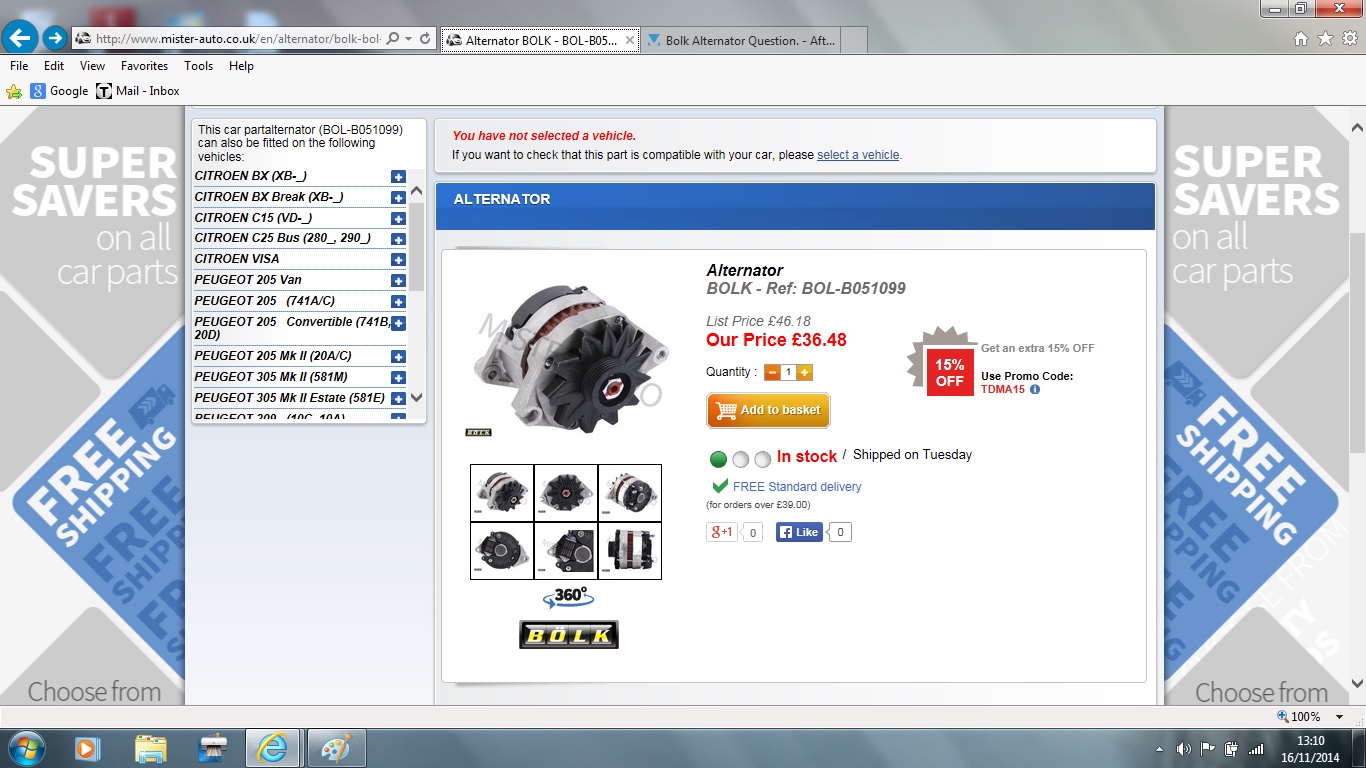The height and width of the screenshot is (768, 1366).
Task: Expand the PEUGEOT 205 Convertible entry
Action: (x=398, y=323)
